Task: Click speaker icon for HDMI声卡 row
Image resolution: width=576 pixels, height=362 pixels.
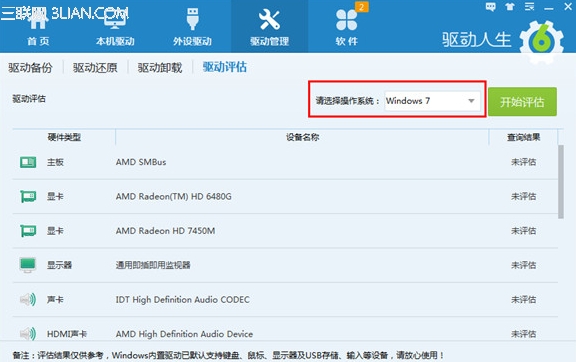Action: pyautogui.click(x=28, y=334)
